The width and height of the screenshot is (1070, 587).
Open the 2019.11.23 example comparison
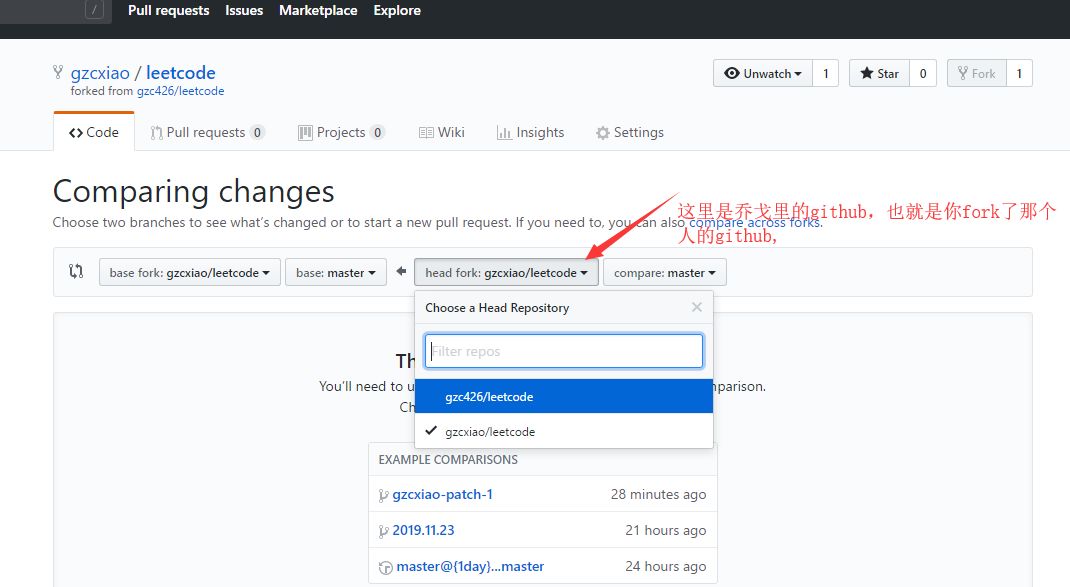tap(423, 530)
